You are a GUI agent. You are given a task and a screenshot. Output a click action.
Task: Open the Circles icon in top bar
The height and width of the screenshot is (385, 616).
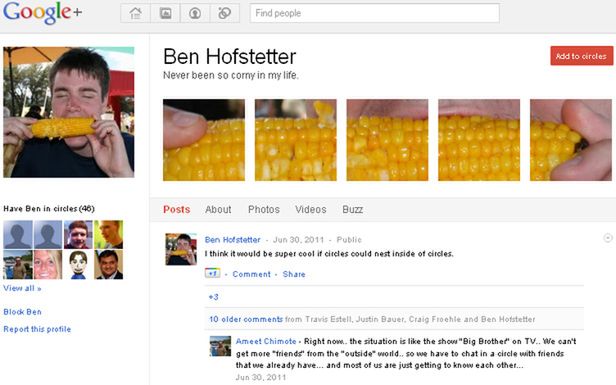(224, 13)
